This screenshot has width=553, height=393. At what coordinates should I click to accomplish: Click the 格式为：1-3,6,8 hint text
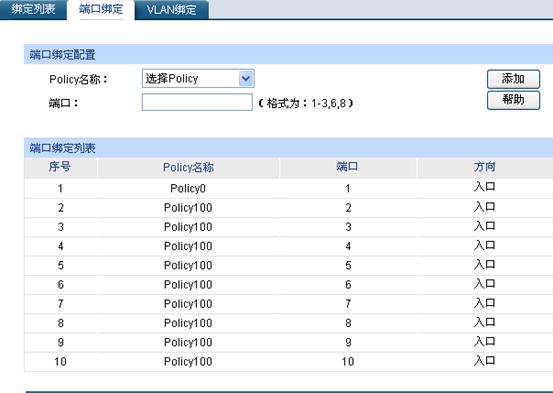coord(306,103)
